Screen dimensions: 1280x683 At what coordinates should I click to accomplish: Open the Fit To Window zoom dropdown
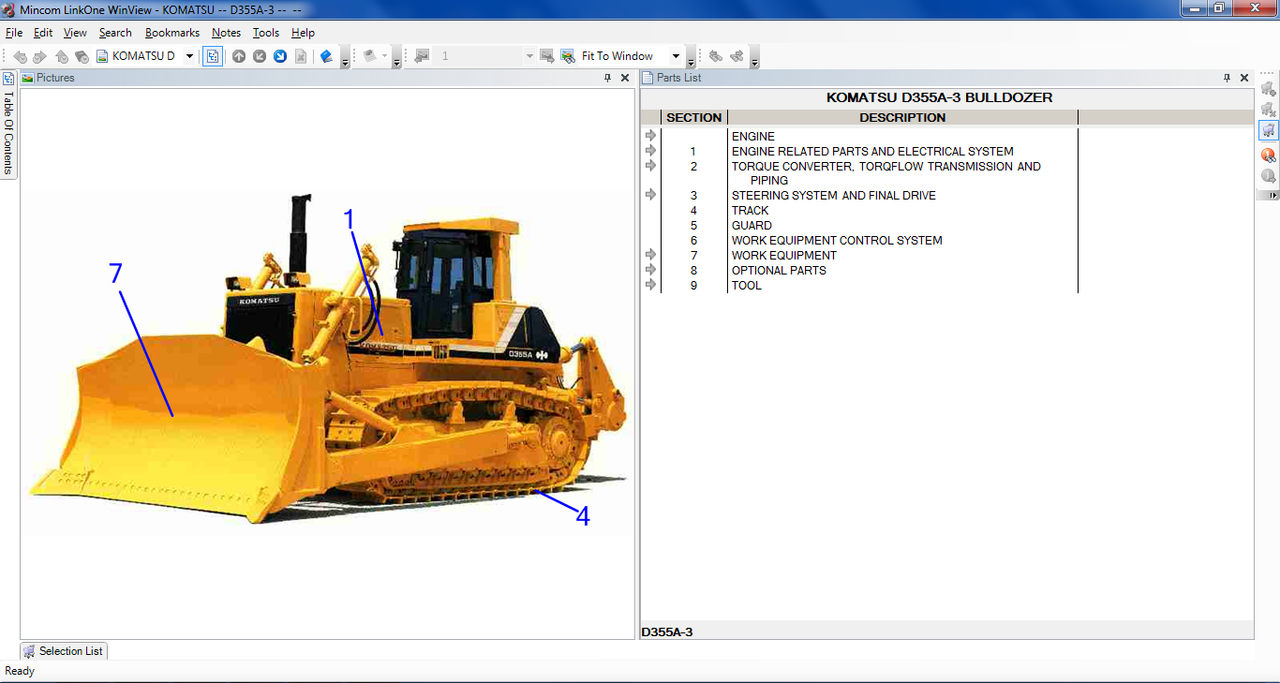[x=676, y=56]
